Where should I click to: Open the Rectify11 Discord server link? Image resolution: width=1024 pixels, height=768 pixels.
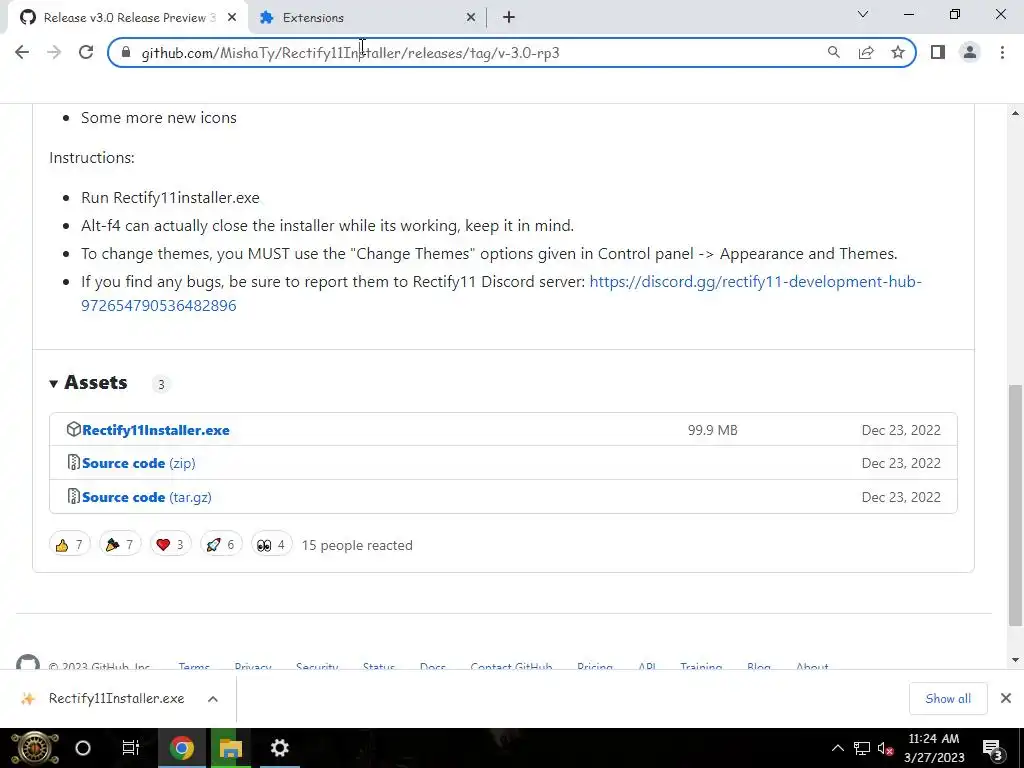pyautogui.click(x=501, y=293)
